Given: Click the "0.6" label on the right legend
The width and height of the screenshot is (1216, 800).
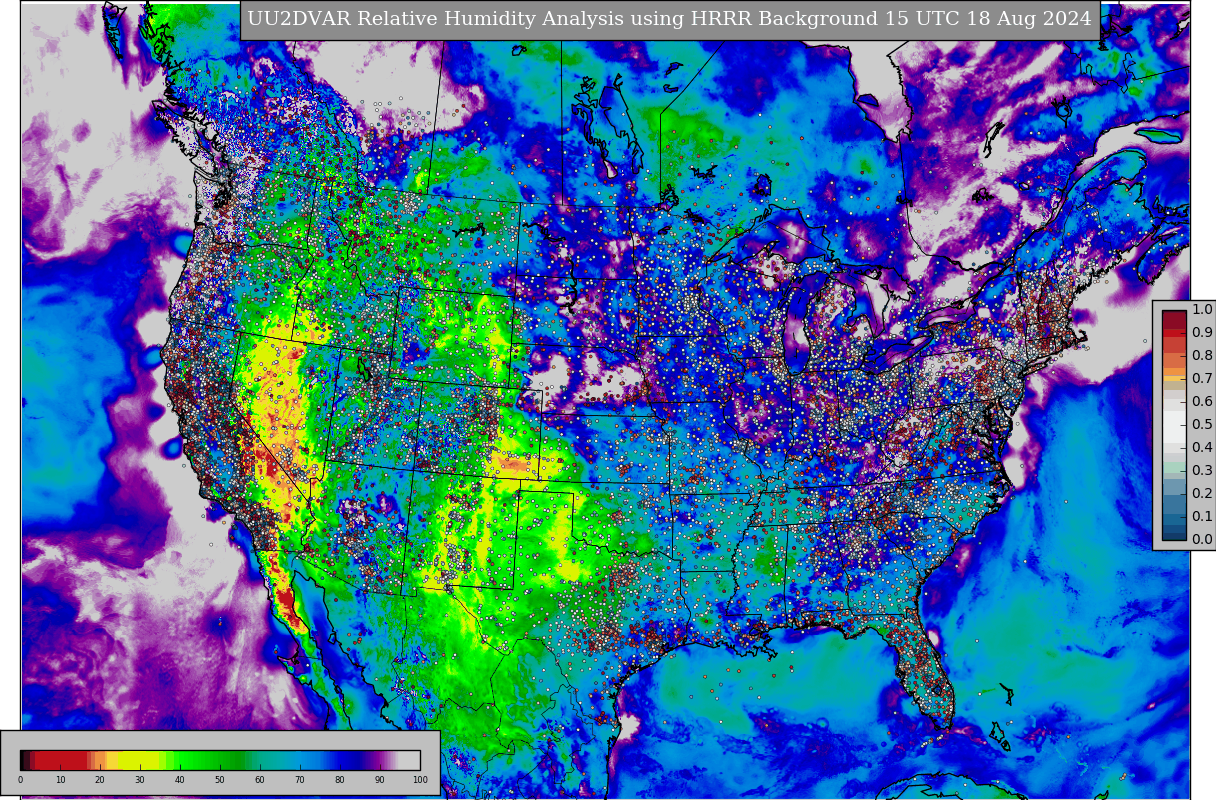Looking at the screenshot, I should click(x=1202, y=402).
